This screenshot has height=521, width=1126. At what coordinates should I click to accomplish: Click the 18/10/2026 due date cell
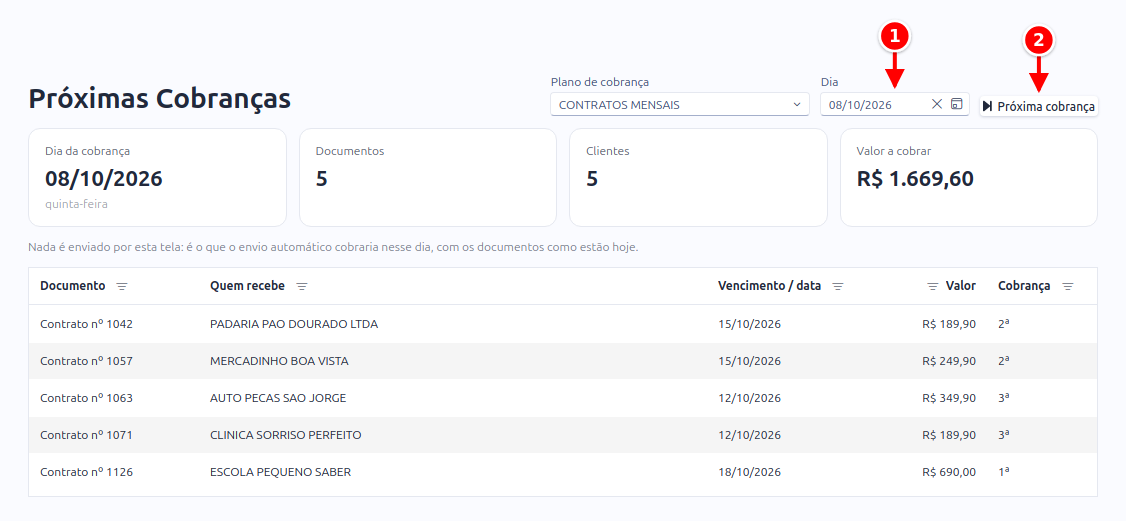tap(749, 472)
